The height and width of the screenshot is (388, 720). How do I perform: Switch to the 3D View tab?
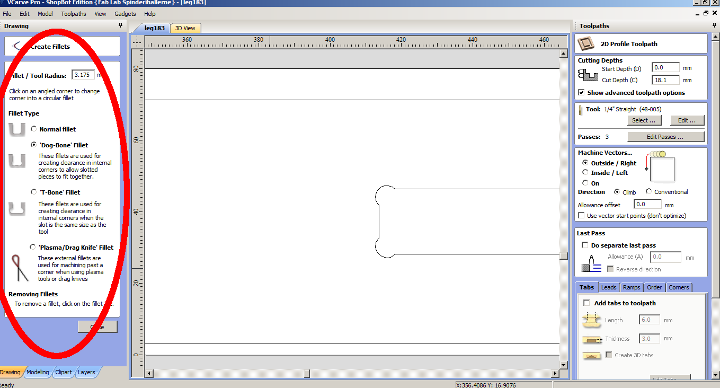pyautogui.click(x=186, y=28)
